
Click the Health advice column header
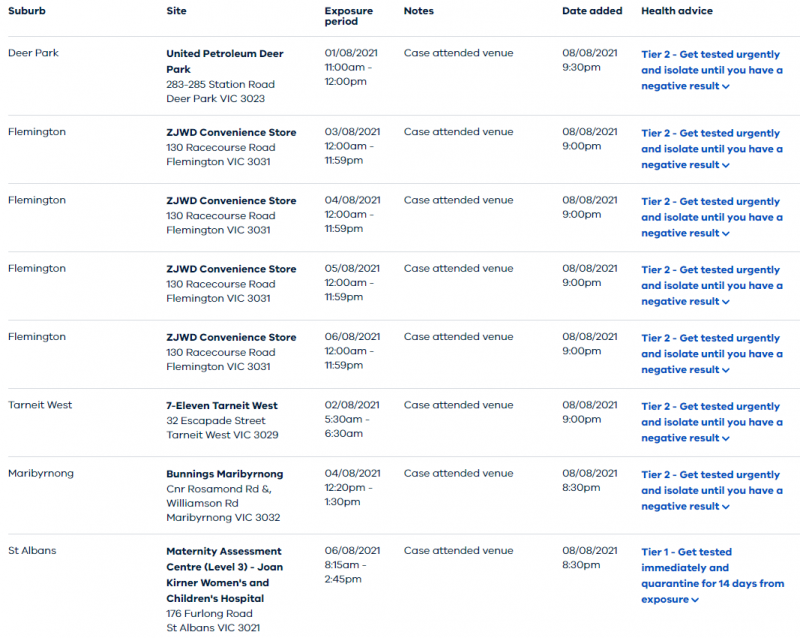pos(677,11)
